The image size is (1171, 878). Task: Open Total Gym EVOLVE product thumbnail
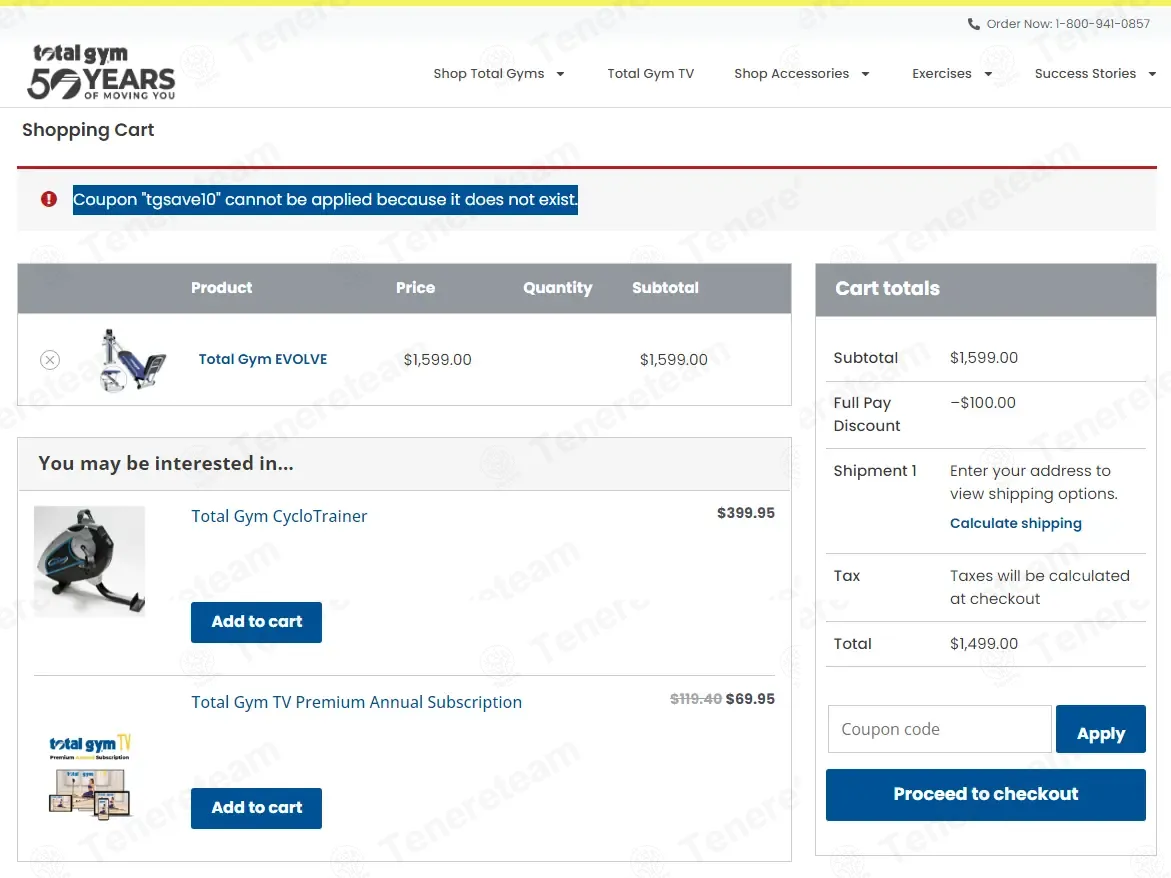pos(132,360)
